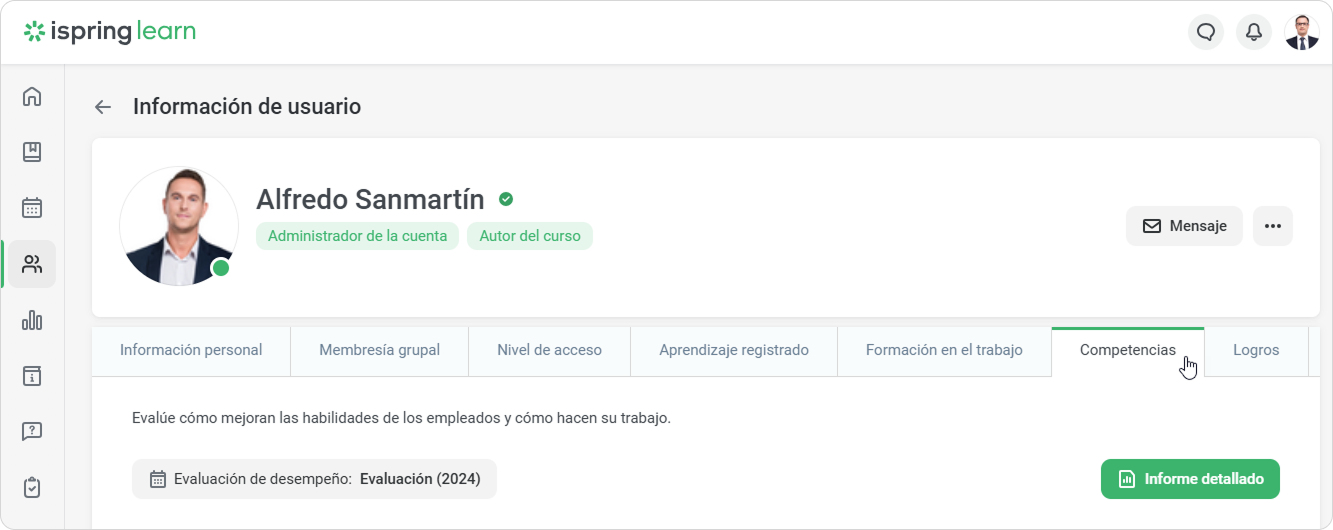The height and width of the screenshot is (530, 1333).
Task: Click Alfredo Sanmartín's profile photo
Action: pyautogui.click(x=178, y=226)
